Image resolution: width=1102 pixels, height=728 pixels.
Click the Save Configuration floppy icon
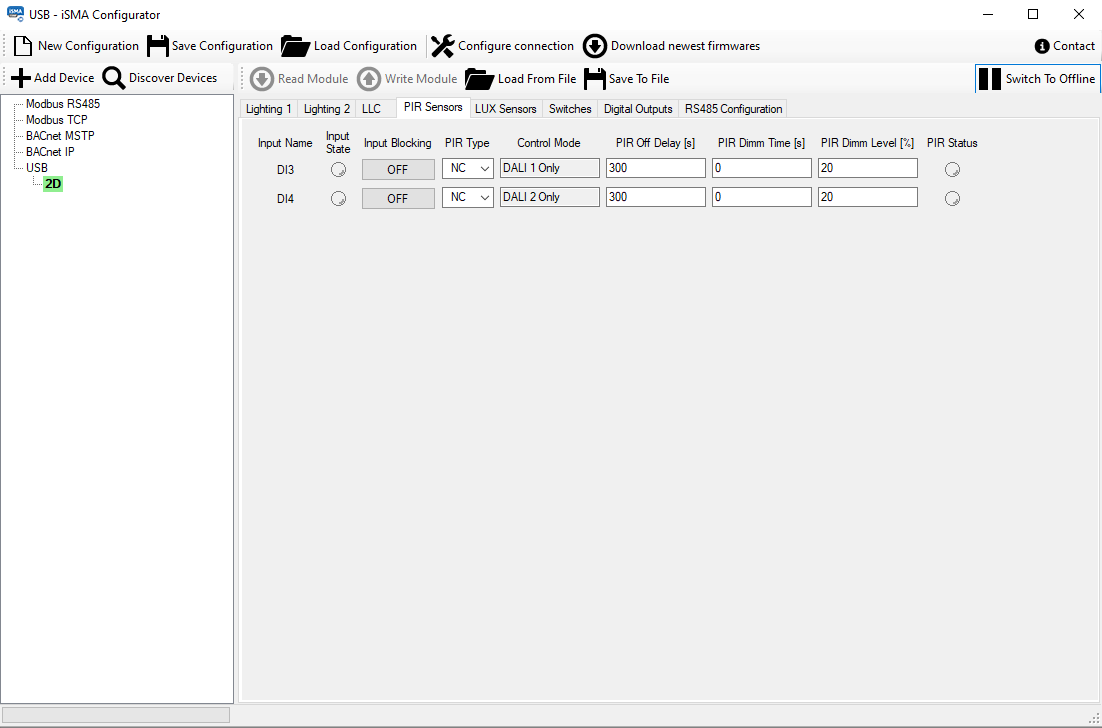[x=158, y=46]
